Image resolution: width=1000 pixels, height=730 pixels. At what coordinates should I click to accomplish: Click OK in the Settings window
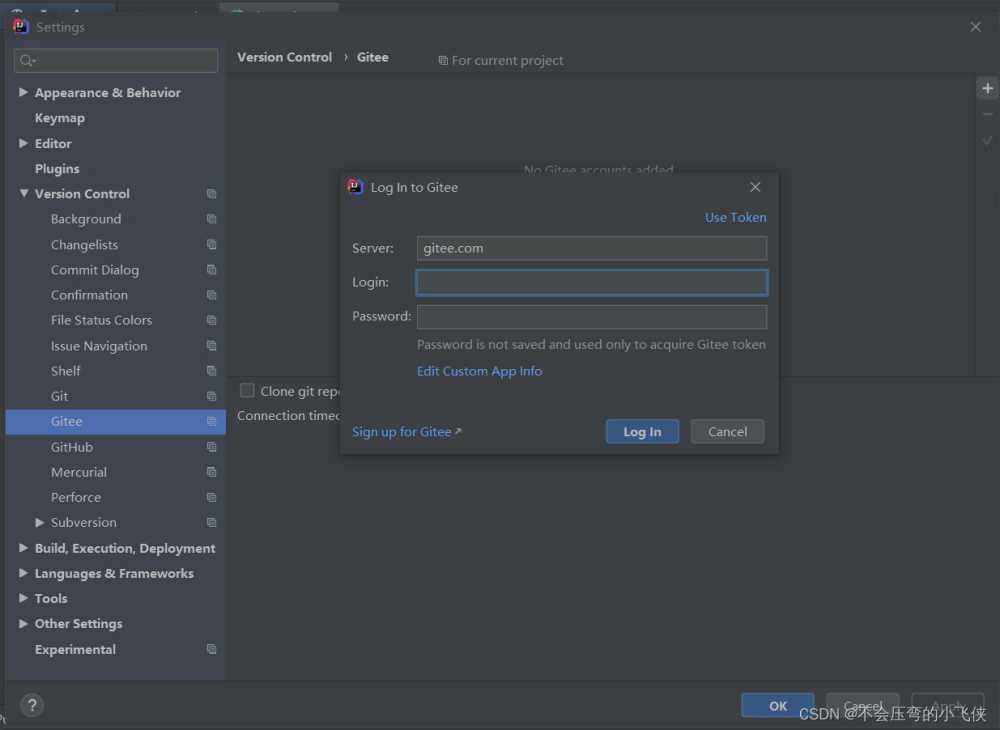tap(777, 705)
